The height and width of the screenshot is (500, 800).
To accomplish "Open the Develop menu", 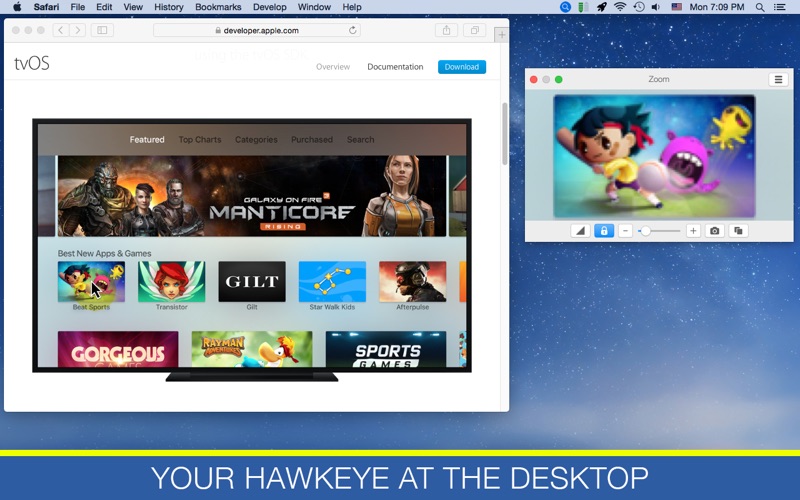I will point(269,7).
